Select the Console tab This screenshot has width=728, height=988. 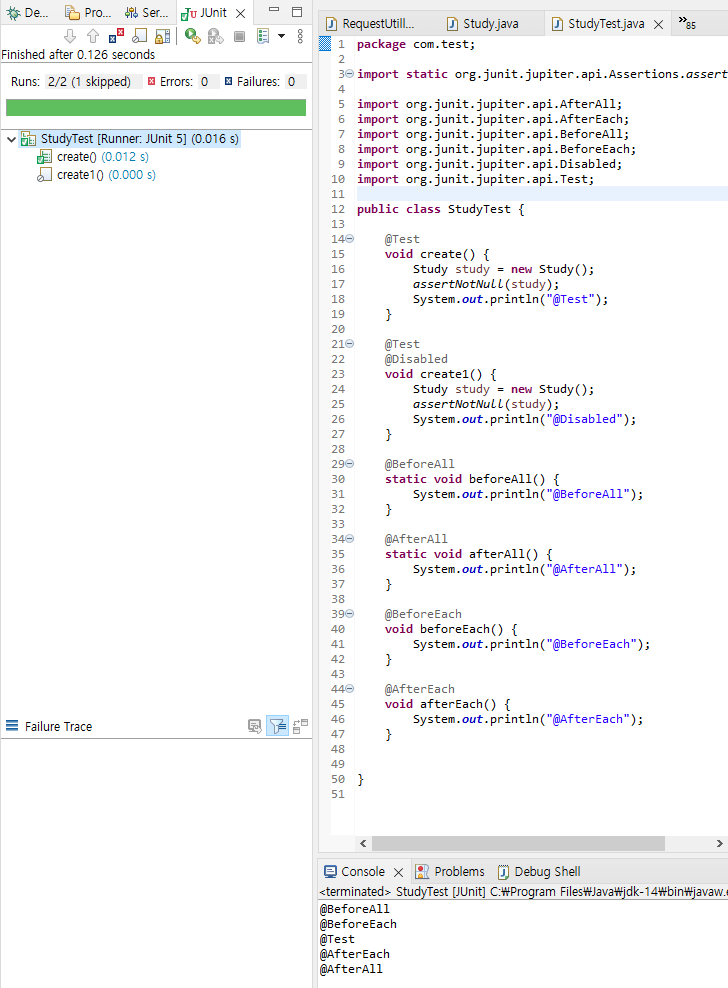354,872
